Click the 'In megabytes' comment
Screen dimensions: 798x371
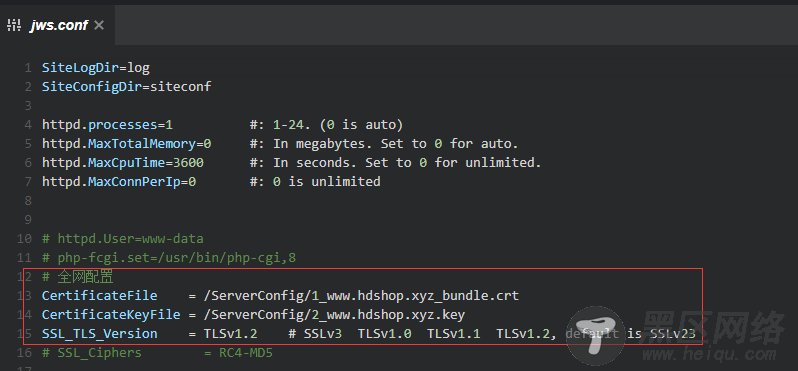pyautogui.click(x=384, y=144)
